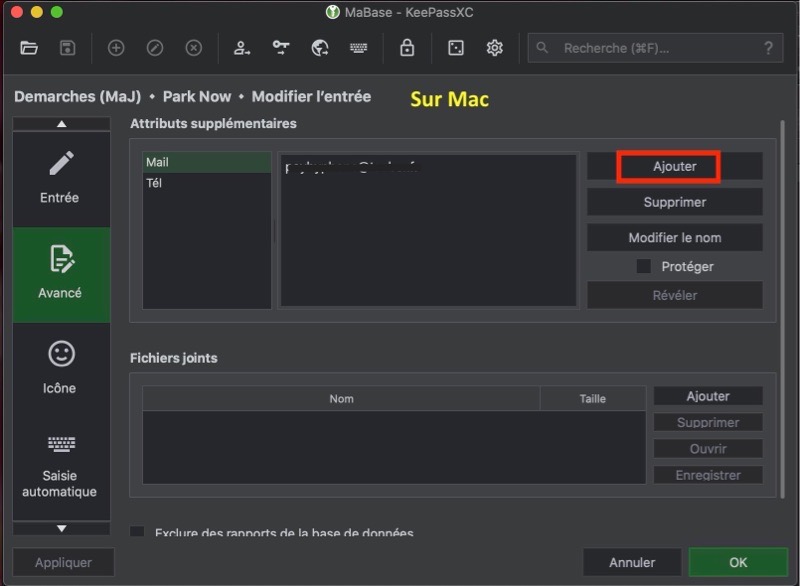Click the copy username icon

tap(242, 47)
